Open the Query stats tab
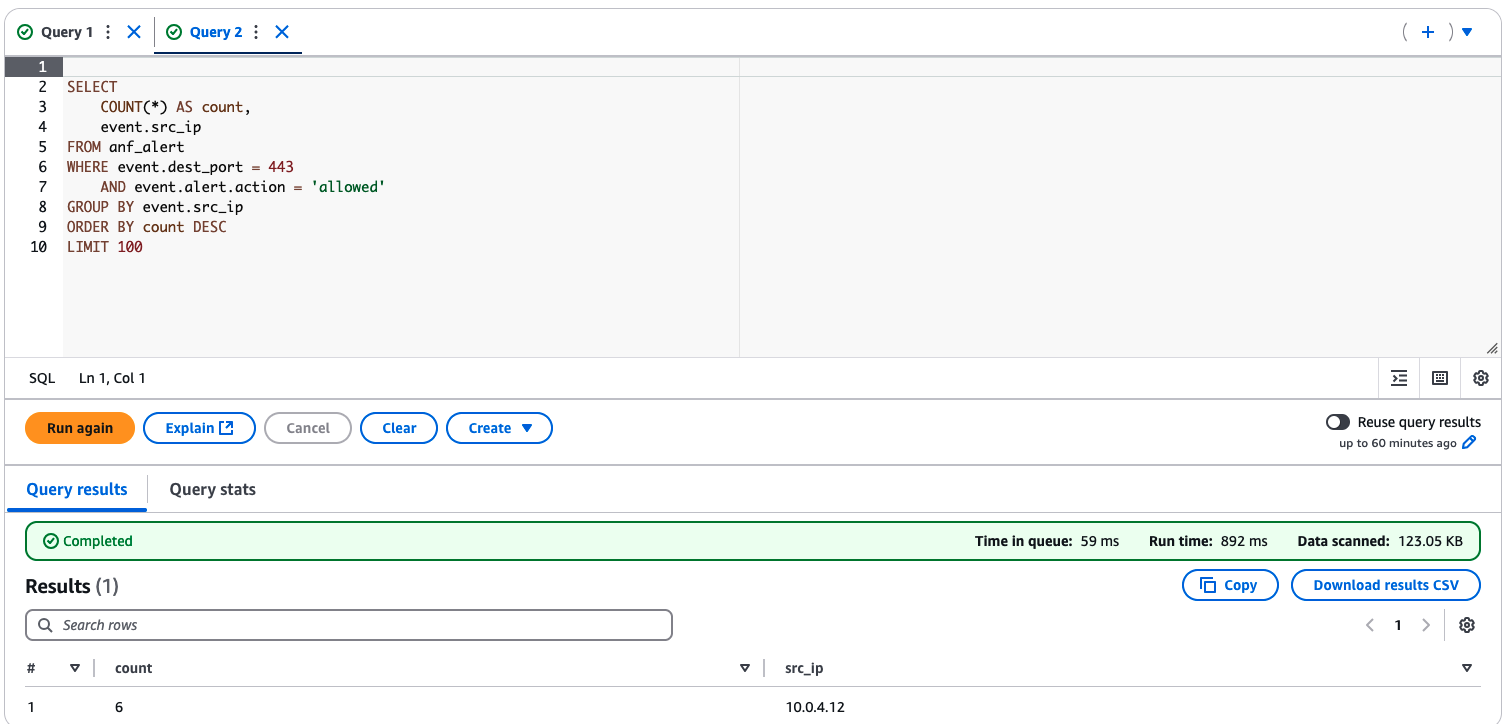The width and height of the screenshot is (1503, 724). point(213,489)
